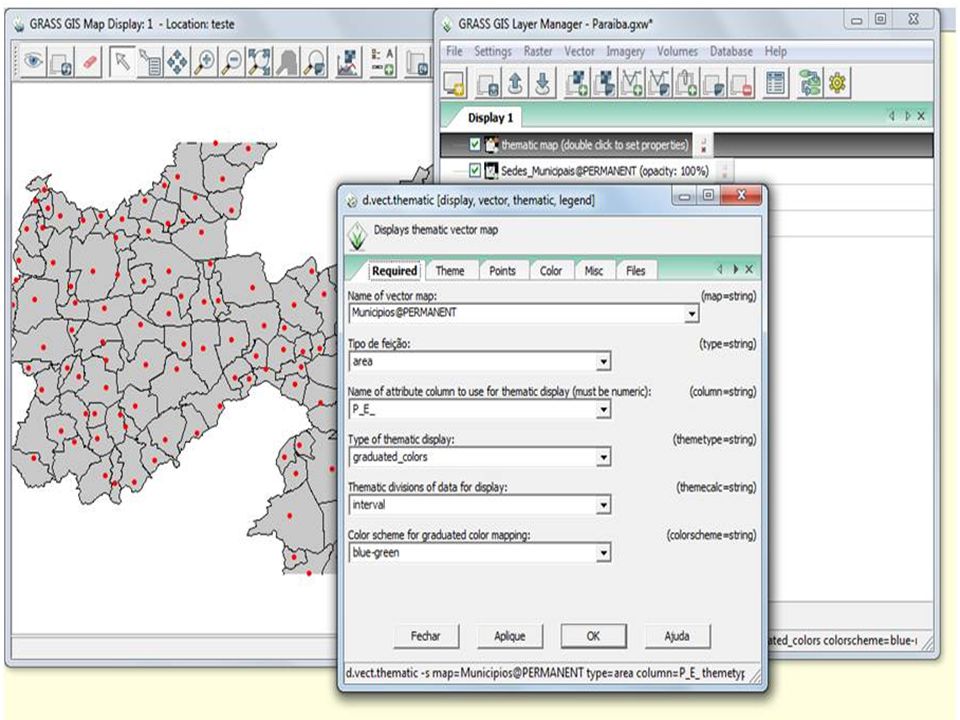Image resolution: width=960 pixels, height=720 pixels.
Task: Open the Analyze map chart icon
Action: tap(348, 63)
